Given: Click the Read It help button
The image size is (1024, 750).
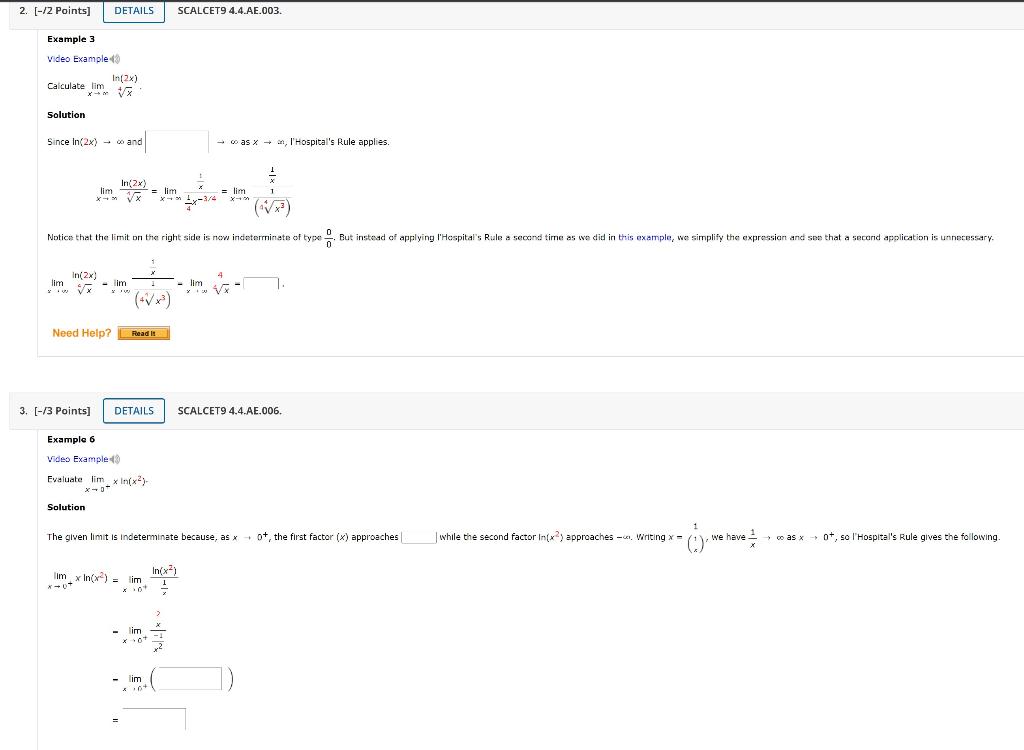Looking at the screenshot, I should tap(144, 333).
